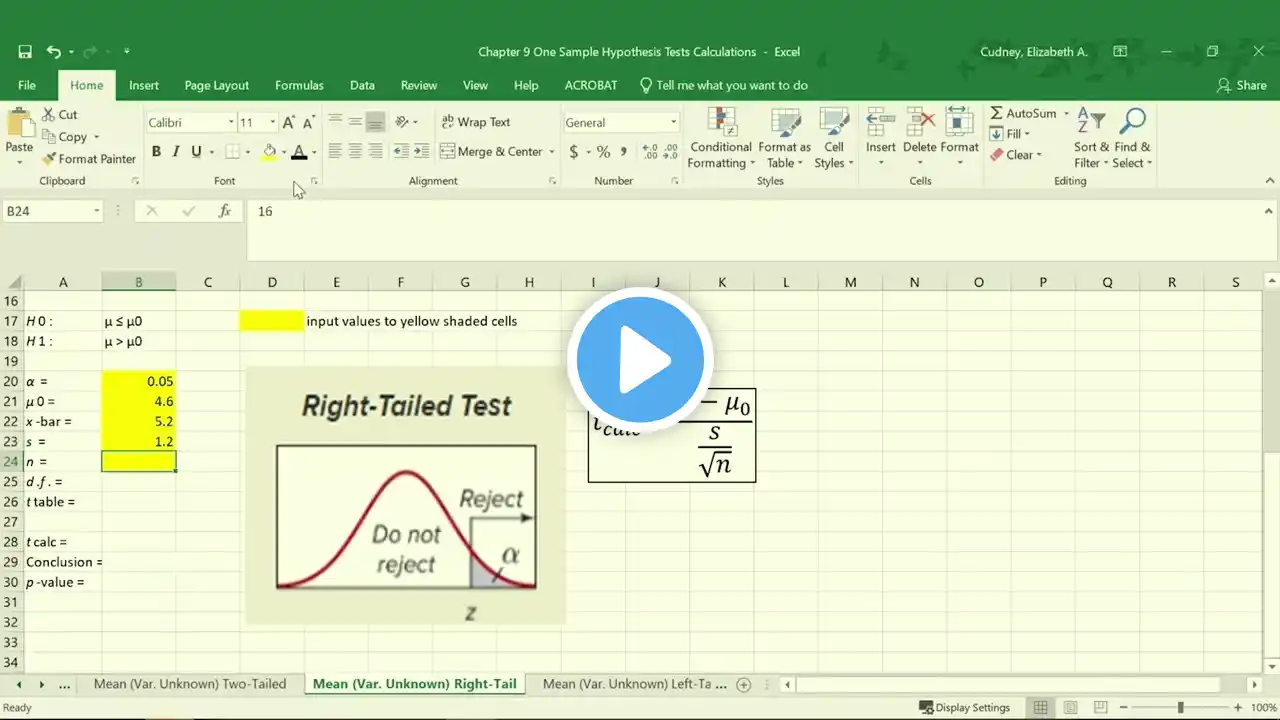Screen dimensions: 1280x720
Task: Click the AutoSum button
Action: (1023, 114)
